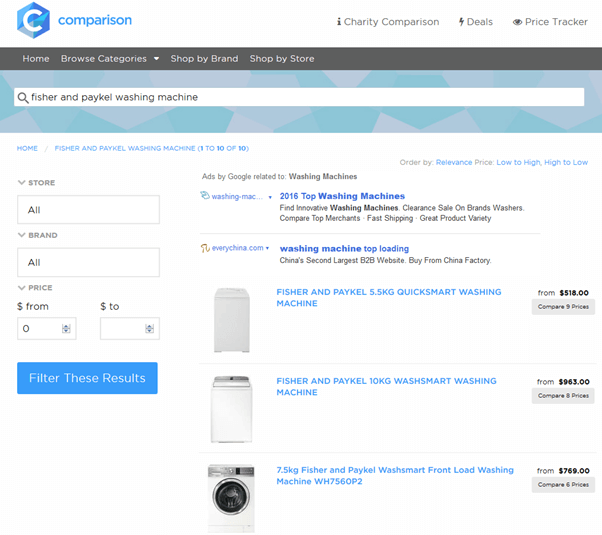602x535 pixels.
Task: Click the search text field
Action: point(299,97)
